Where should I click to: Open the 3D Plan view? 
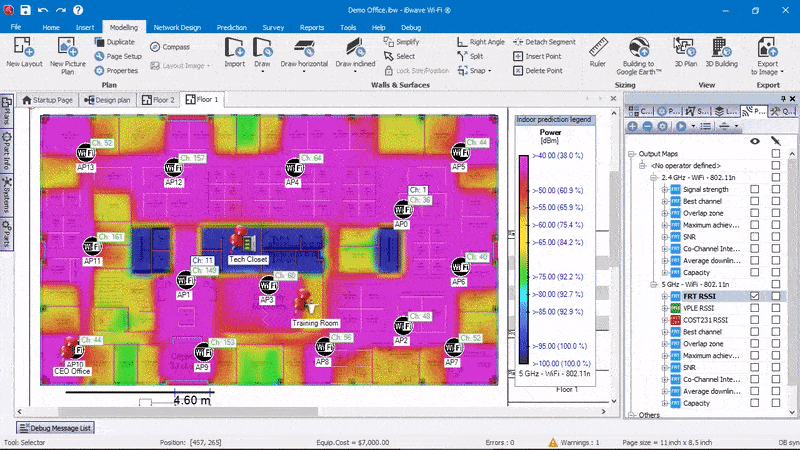tap(685, 52)
